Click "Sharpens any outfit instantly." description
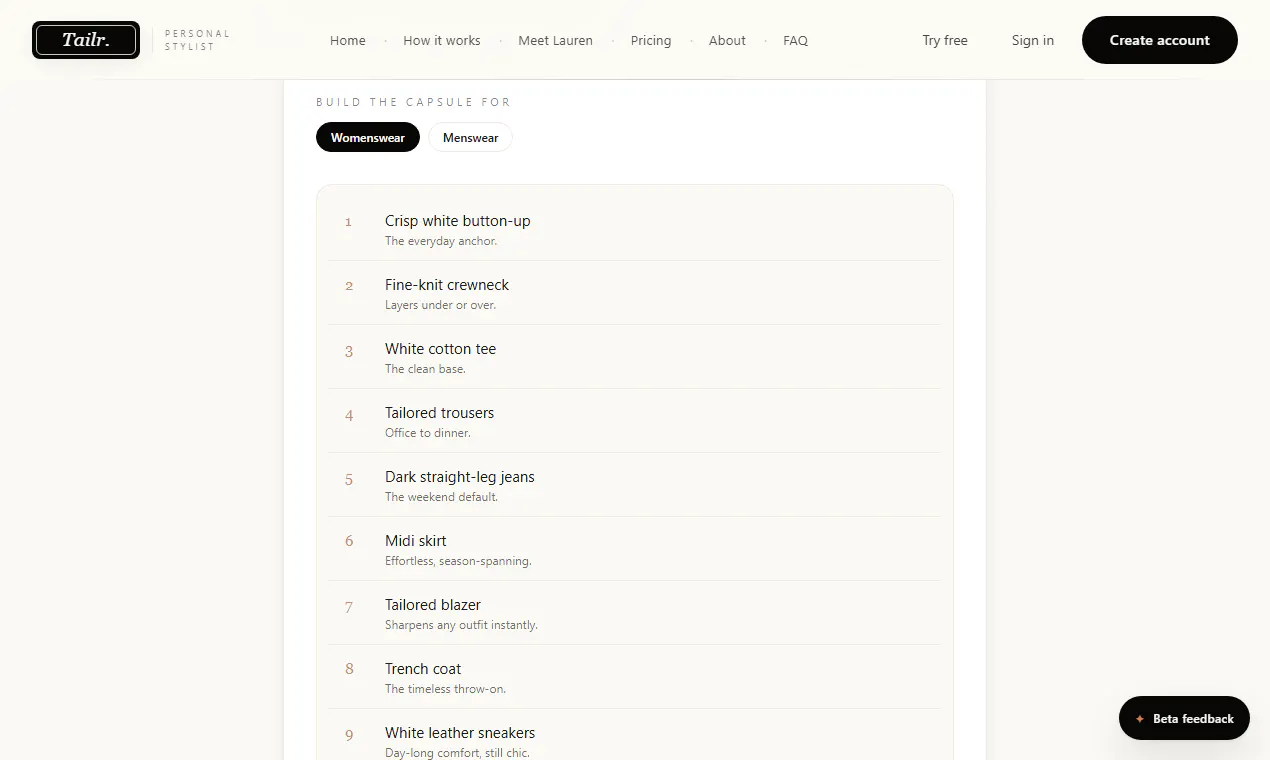The width and height of the screenshot is (1270, 760). coord(461,625)
